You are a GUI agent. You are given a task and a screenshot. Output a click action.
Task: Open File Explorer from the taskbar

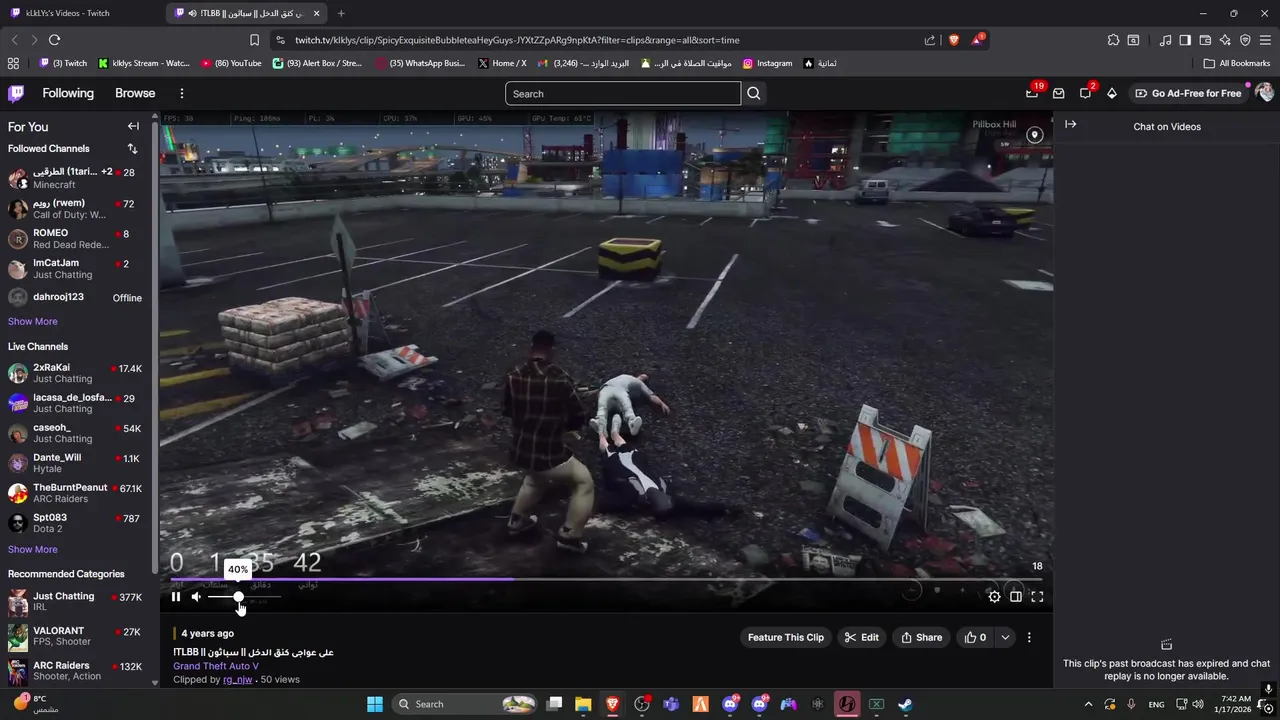pos(583,704)
